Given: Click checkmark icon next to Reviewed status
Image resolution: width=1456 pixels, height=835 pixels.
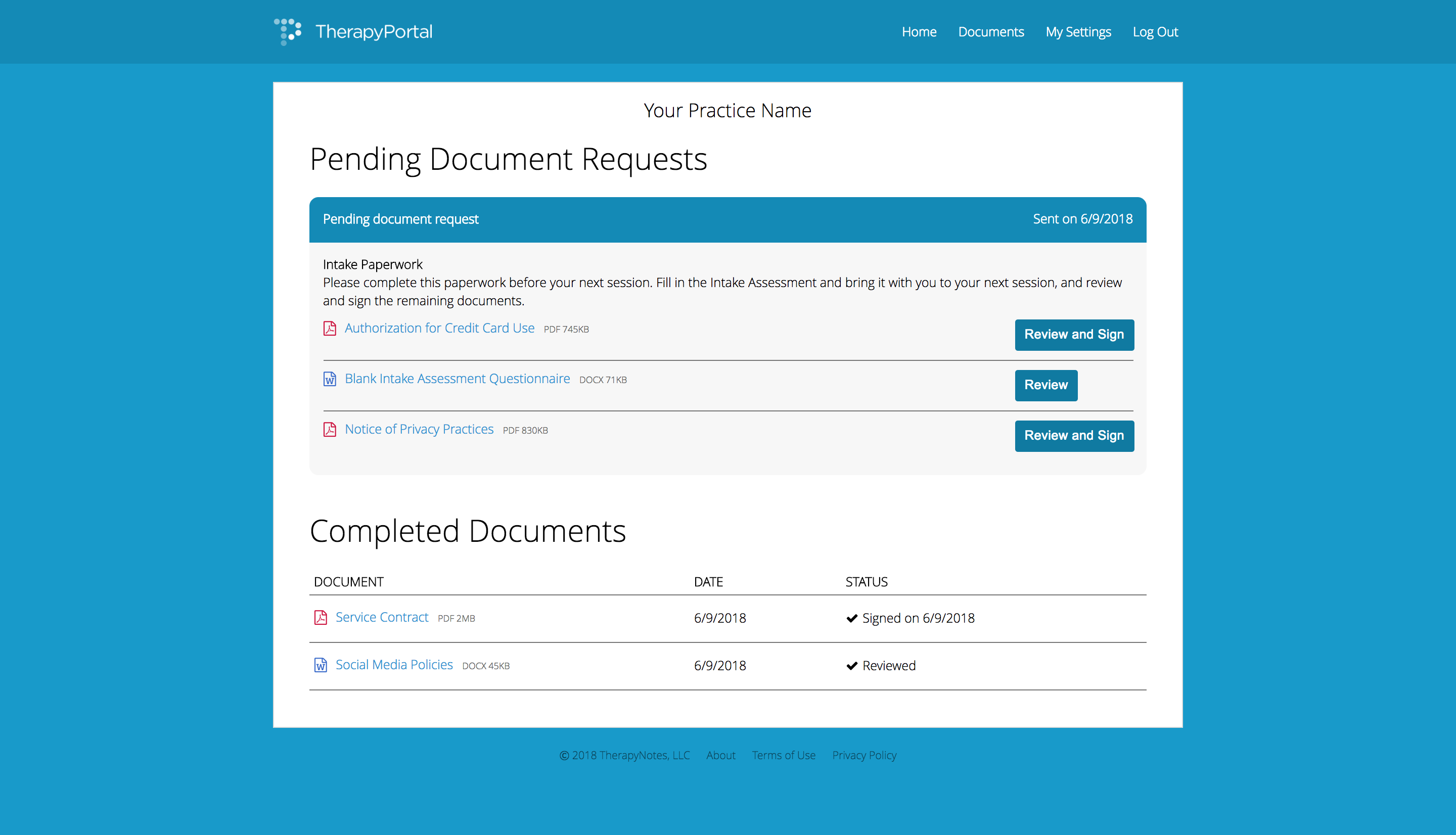Looking at the screenshot, I should 851,666.
